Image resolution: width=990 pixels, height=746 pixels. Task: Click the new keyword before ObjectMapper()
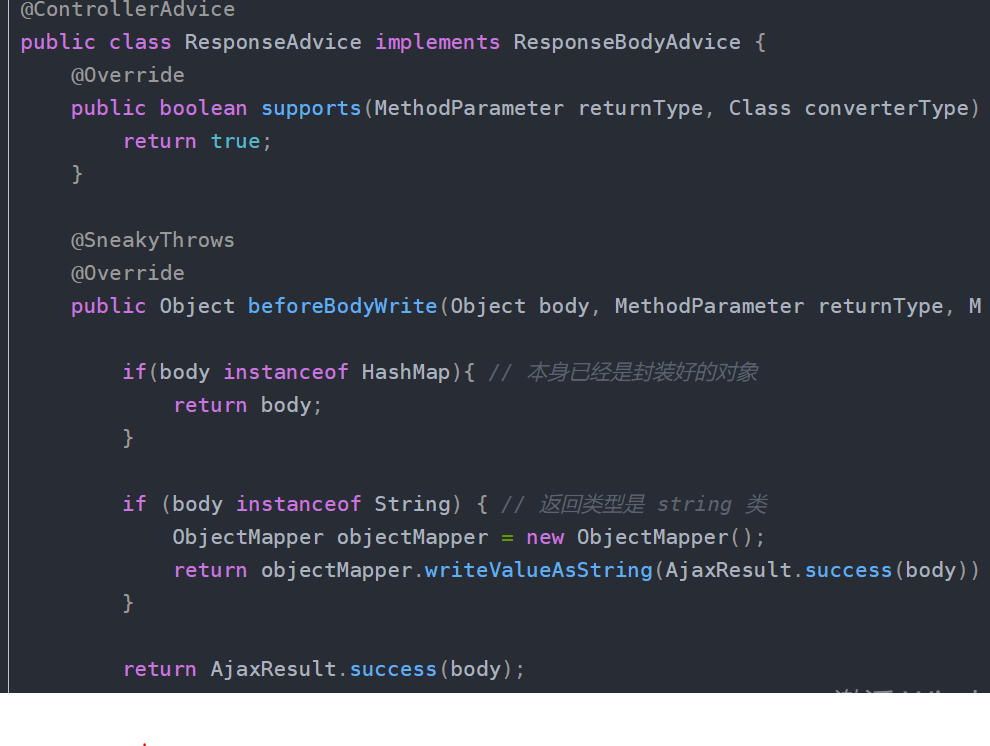pyautogui.click(x=545, y=537)
